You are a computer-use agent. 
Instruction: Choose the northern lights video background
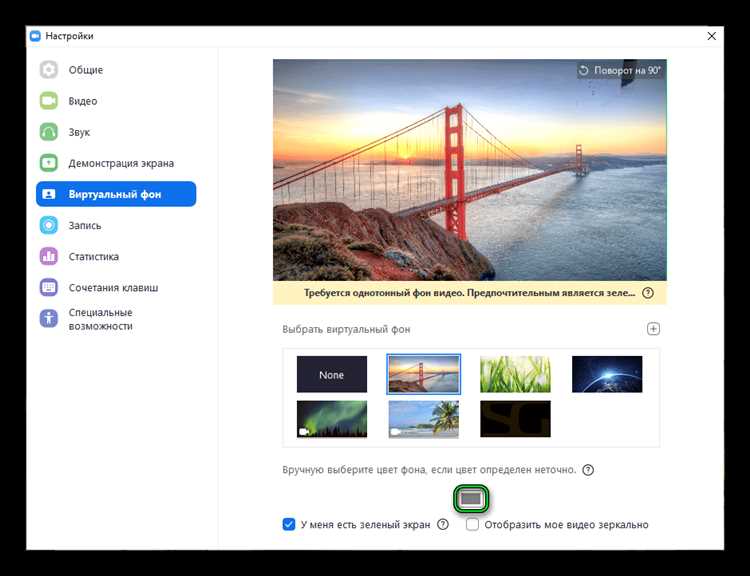click(x=331, y=419)
